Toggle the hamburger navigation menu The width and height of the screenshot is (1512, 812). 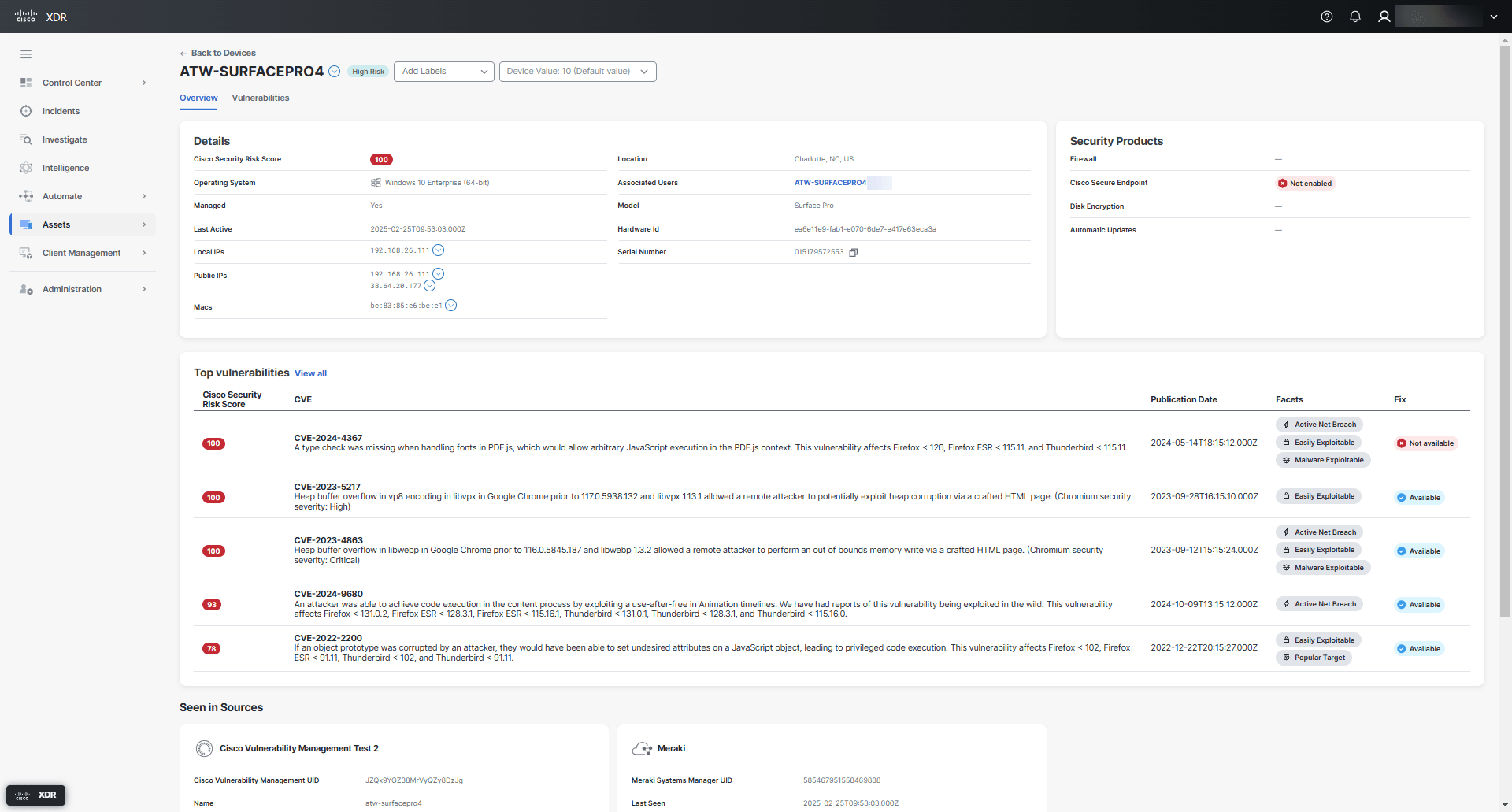click(x=26, y=54)
